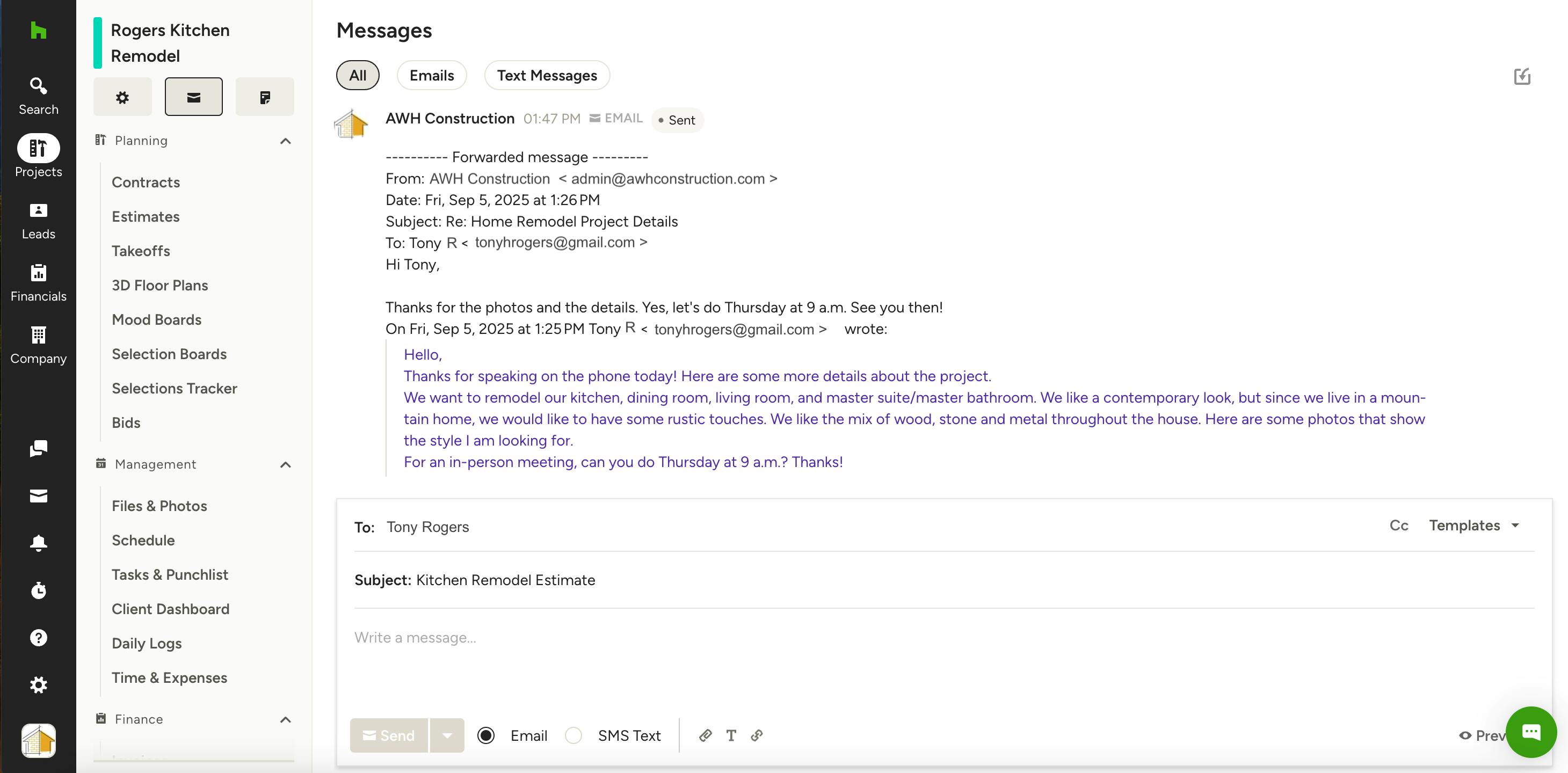
Task: Open the project settings gear button
Action: pos(122,97)
